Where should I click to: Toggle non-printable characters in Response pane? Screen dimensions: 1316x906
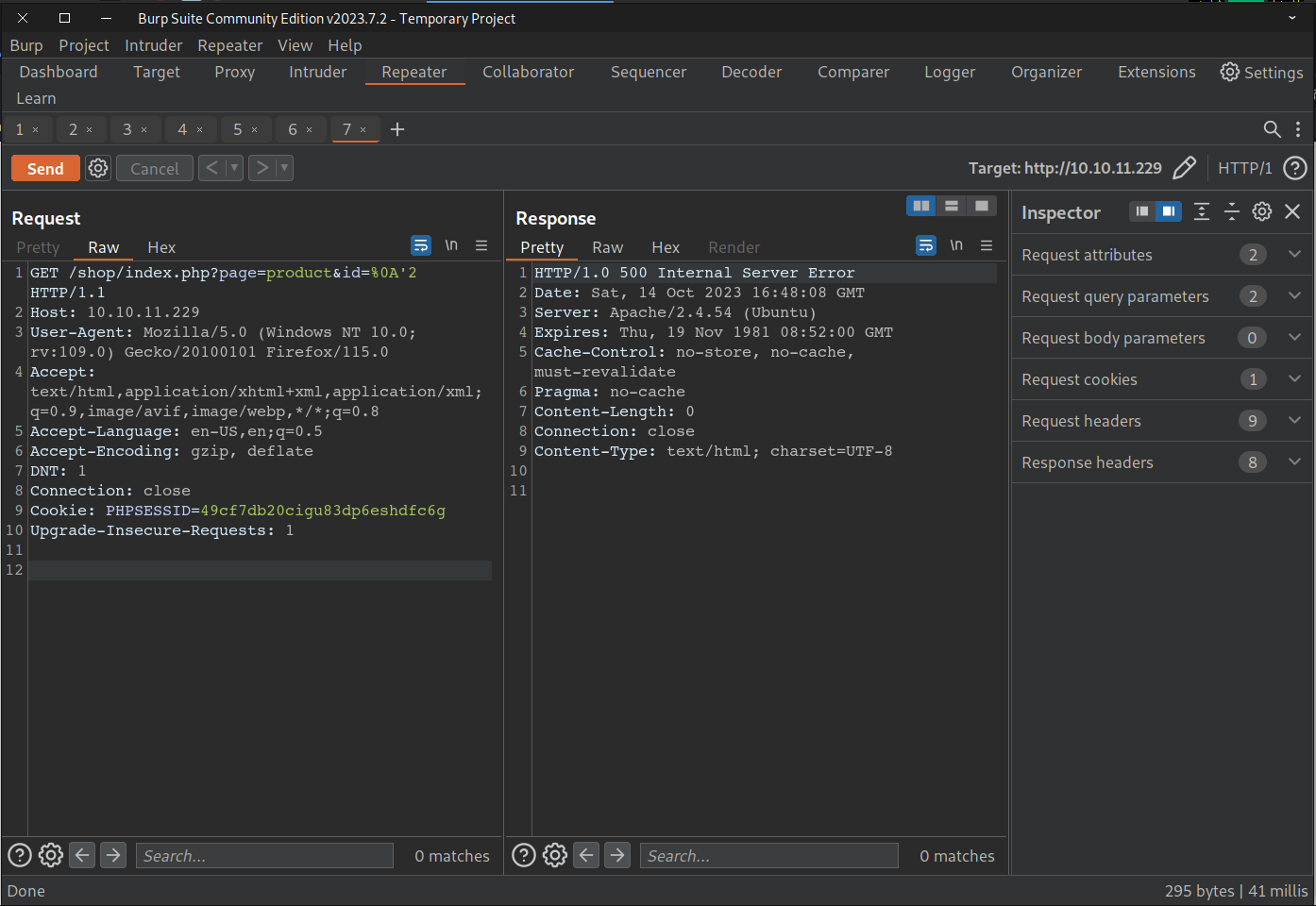click(956, 245)
